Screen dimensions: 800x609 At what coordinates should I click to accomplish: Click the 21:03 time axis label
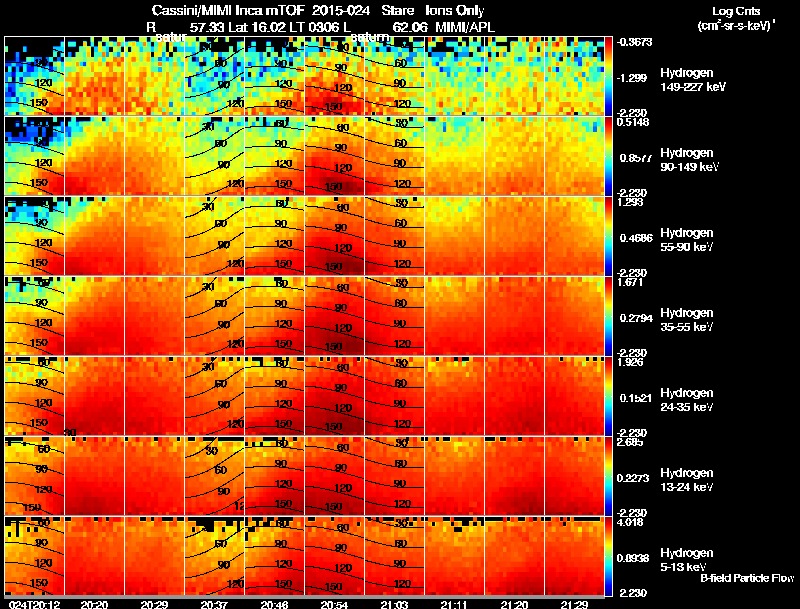[394, 604]
